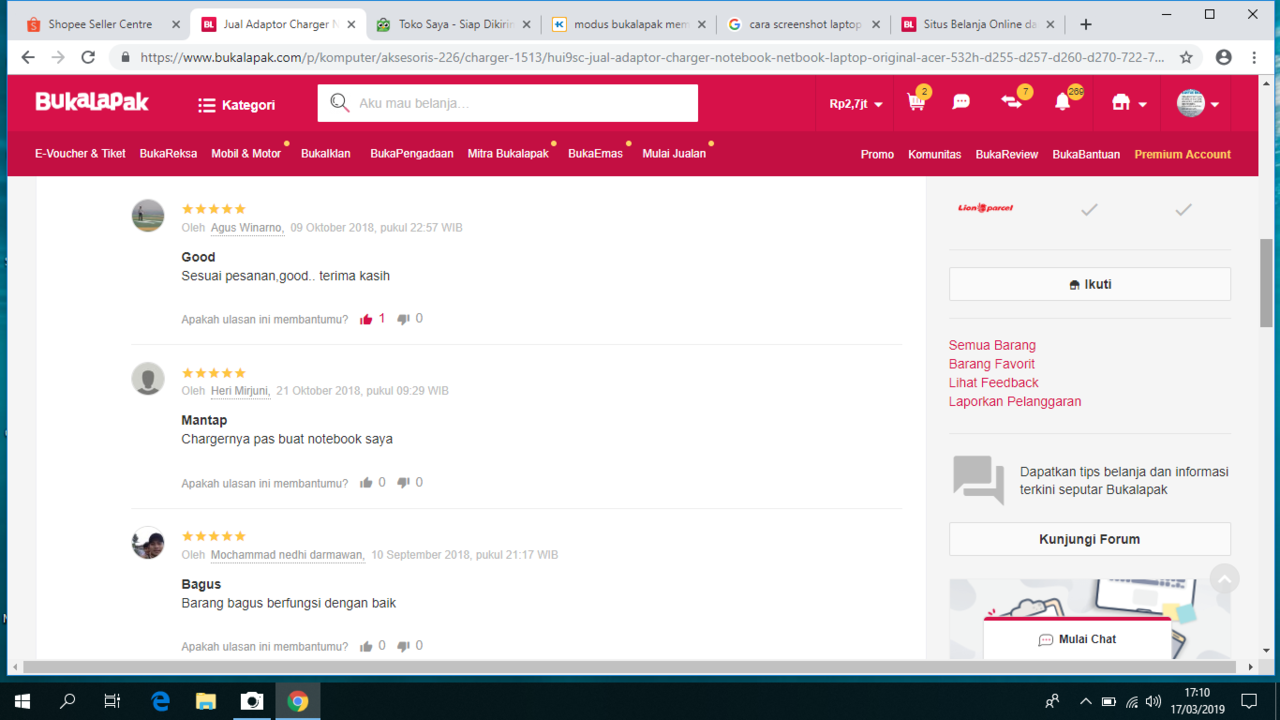Screen dimensions: 1280x720
Task: Launch Microsoft Edge from the taskbar
Action: [x=160, y=701]
